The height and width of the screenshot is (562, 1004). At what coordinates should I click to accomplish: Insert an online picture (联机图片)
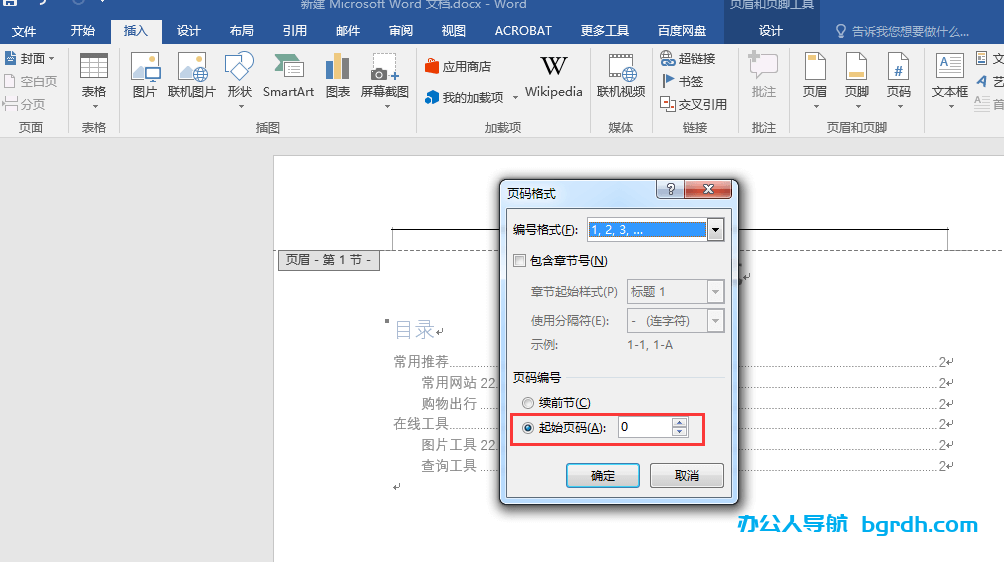tap(191, 76)
